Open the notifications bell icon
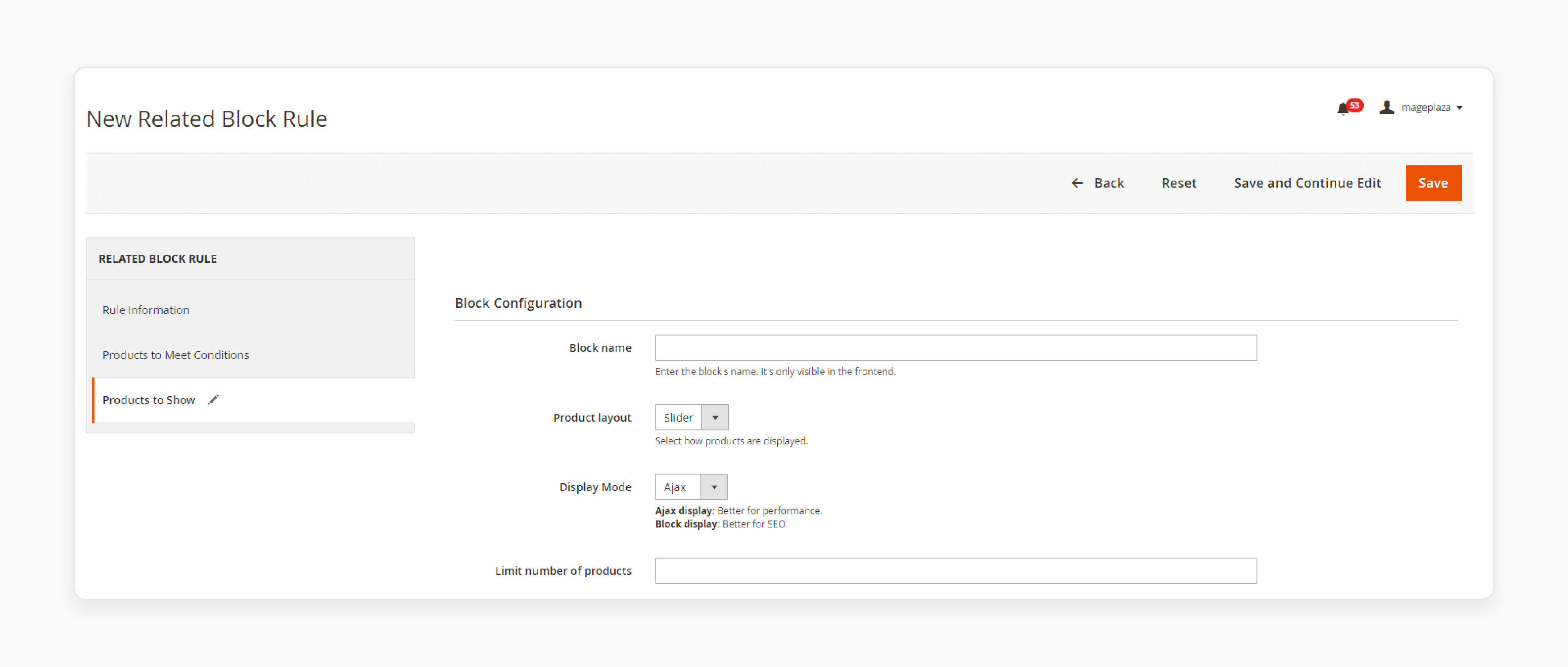Screen dimensions: 1568x667 pyautogui.click(x=1342, y=109)
